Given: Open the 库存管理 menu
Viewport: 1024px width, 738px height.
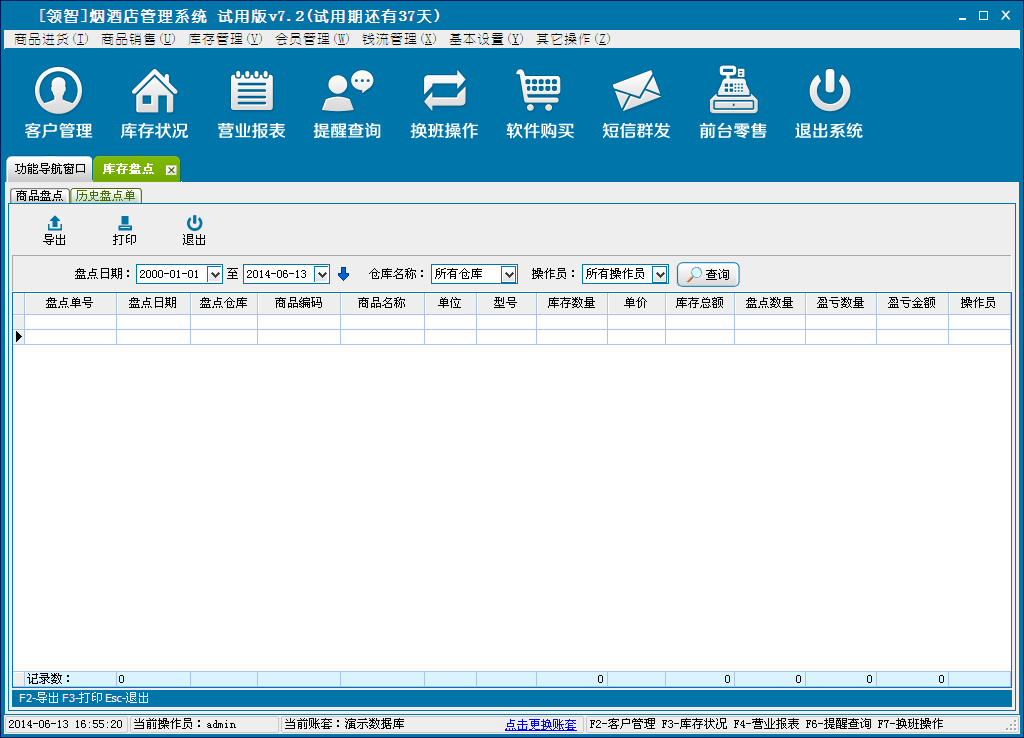Looking at the screenshot, I should click(x=225, y=39).
